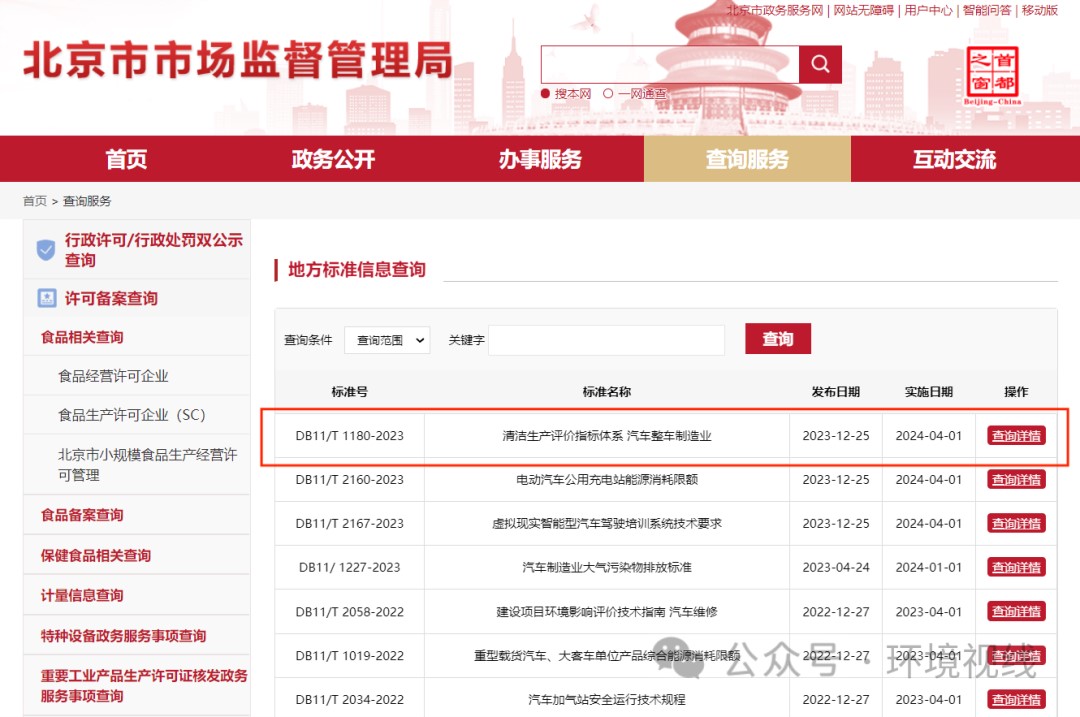Click standard name 汽车制造业大气污染物排放标准
The image size is (1080, 717).
coord(607,568)
